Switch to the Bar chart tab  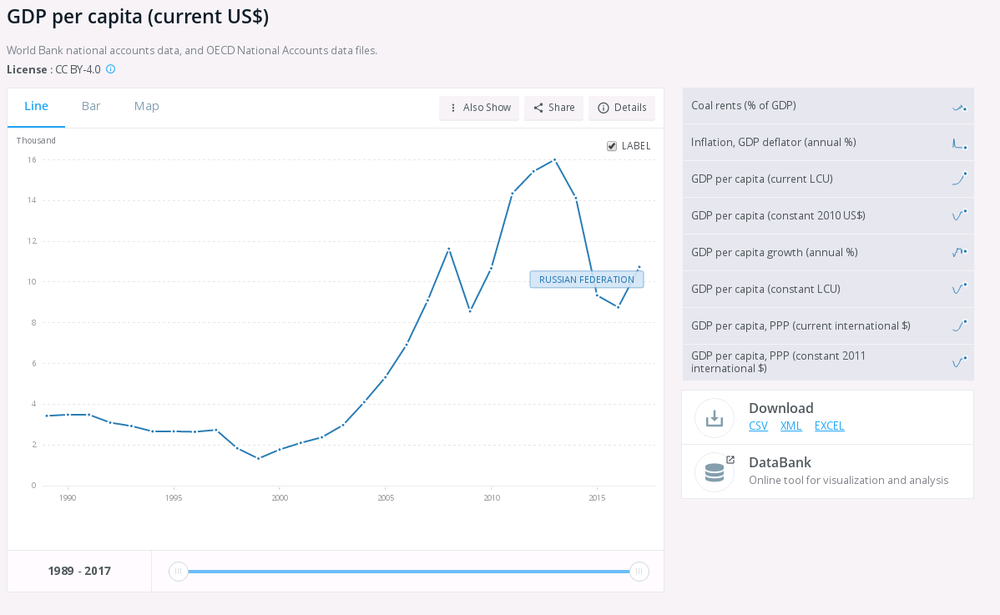coord(91,106)
